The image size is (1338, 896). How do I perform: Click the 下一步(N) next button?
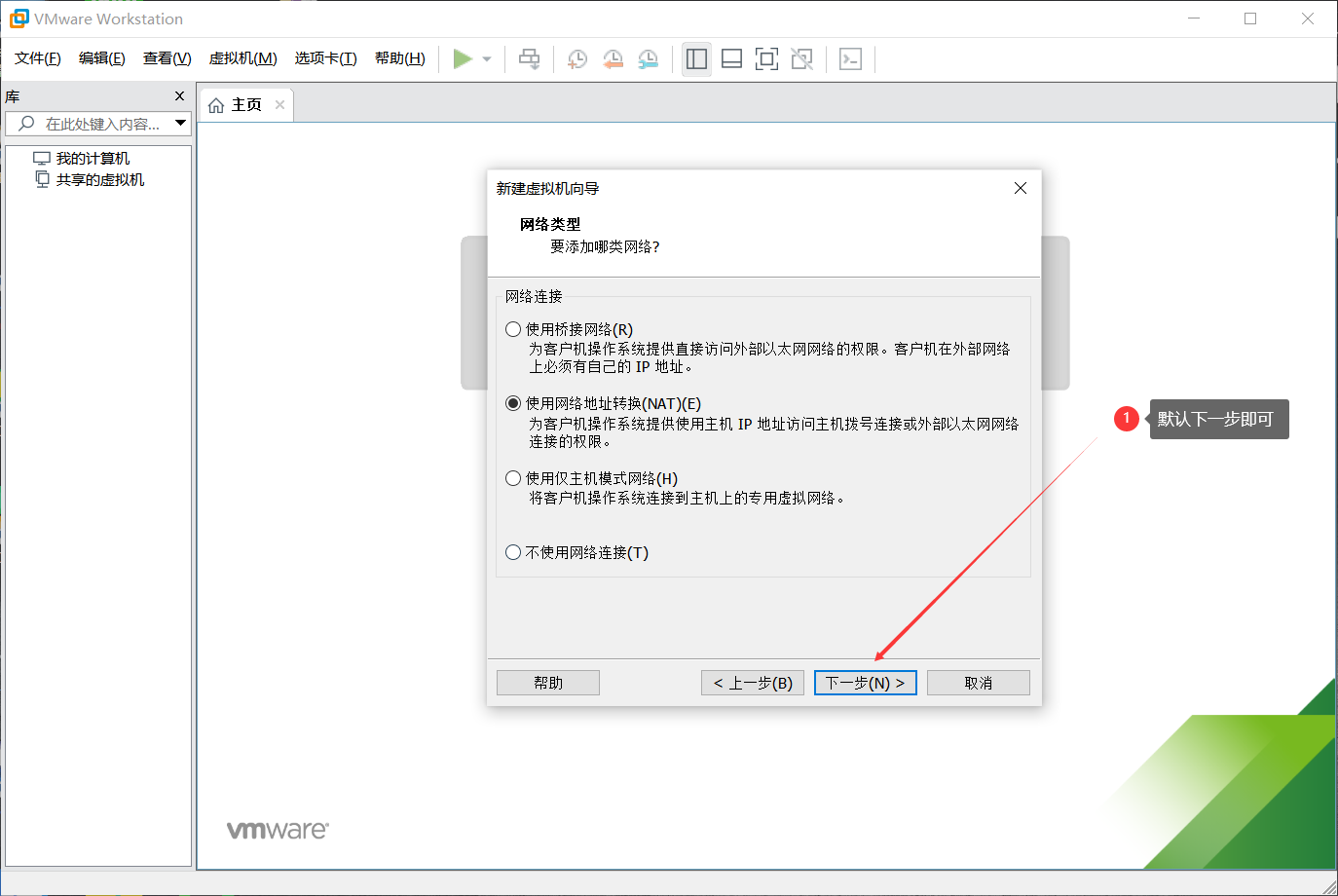click(866, 683)
